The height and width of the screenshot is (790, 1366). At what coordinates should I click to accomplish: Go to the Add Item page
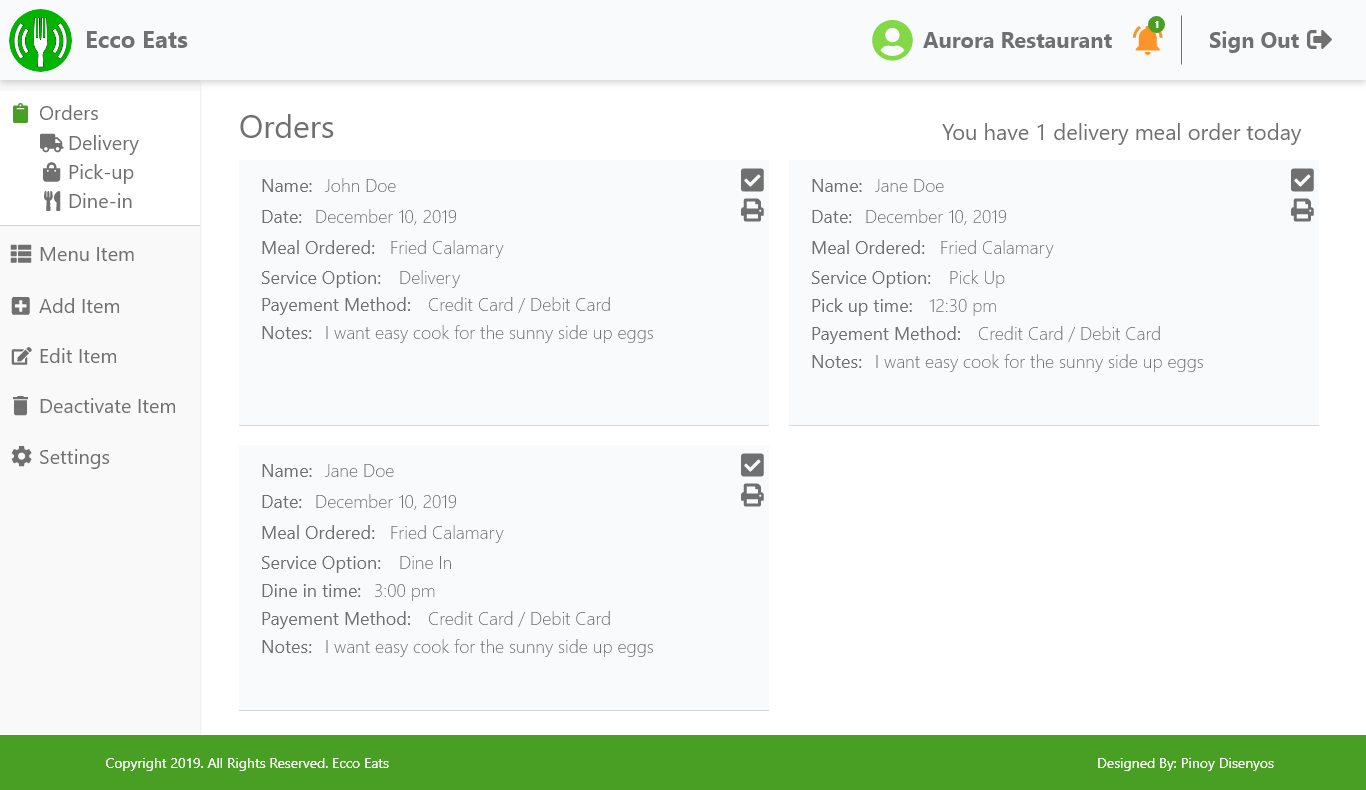tap(79, 306)
